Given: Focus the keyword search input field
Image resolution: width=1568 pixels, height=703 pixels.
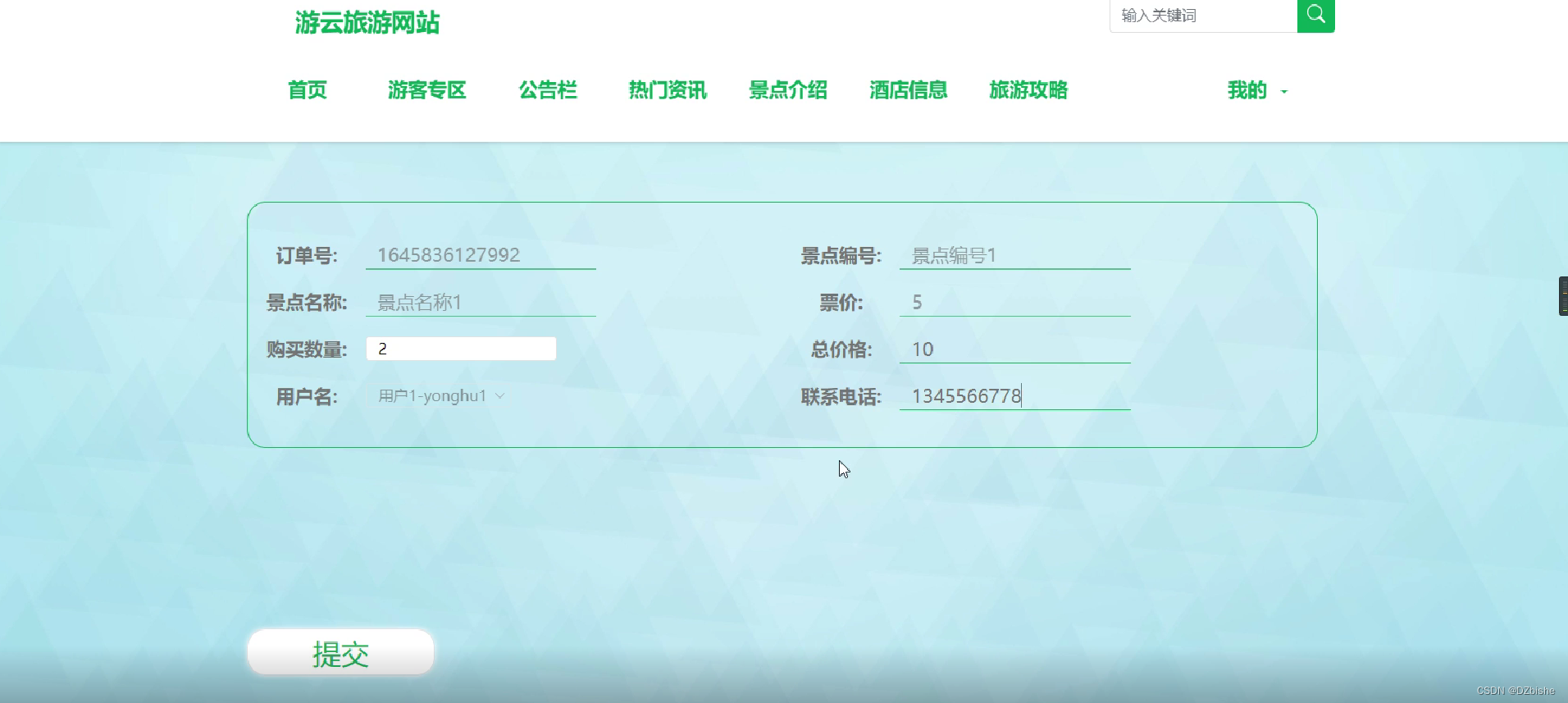Looking at the screenshot, I should (x=1203, y=16).
